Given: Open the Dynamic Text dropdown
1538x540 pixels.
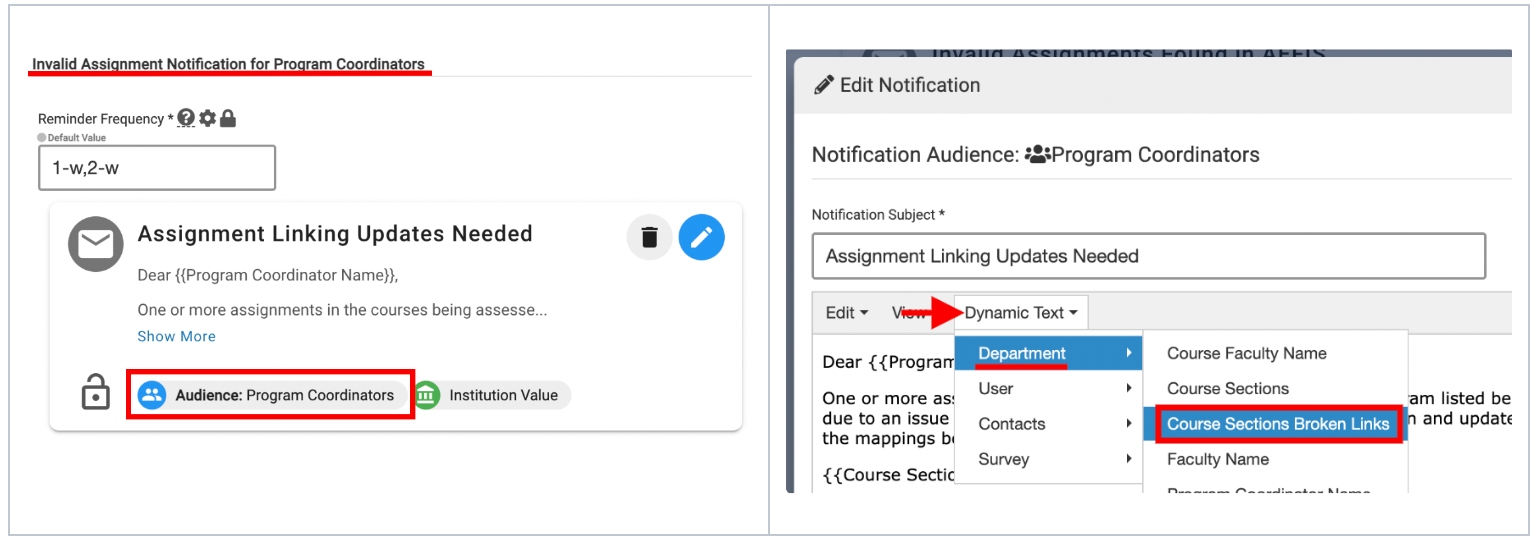Looking at the screenshot, I should point(1021,313).
